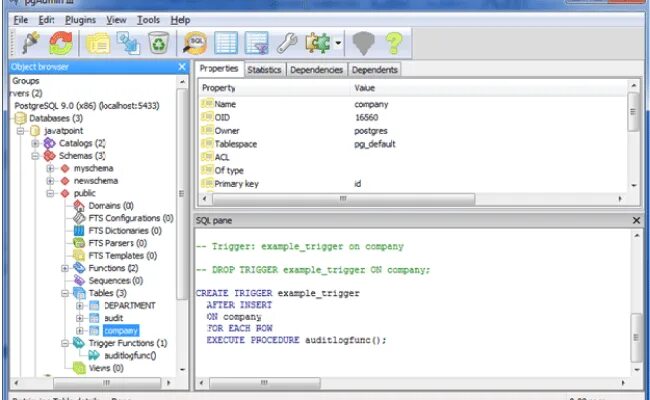Select FTS Dictionaries (0) item
The height and width of the screenshot is (400, 650).
coord(125,230)
